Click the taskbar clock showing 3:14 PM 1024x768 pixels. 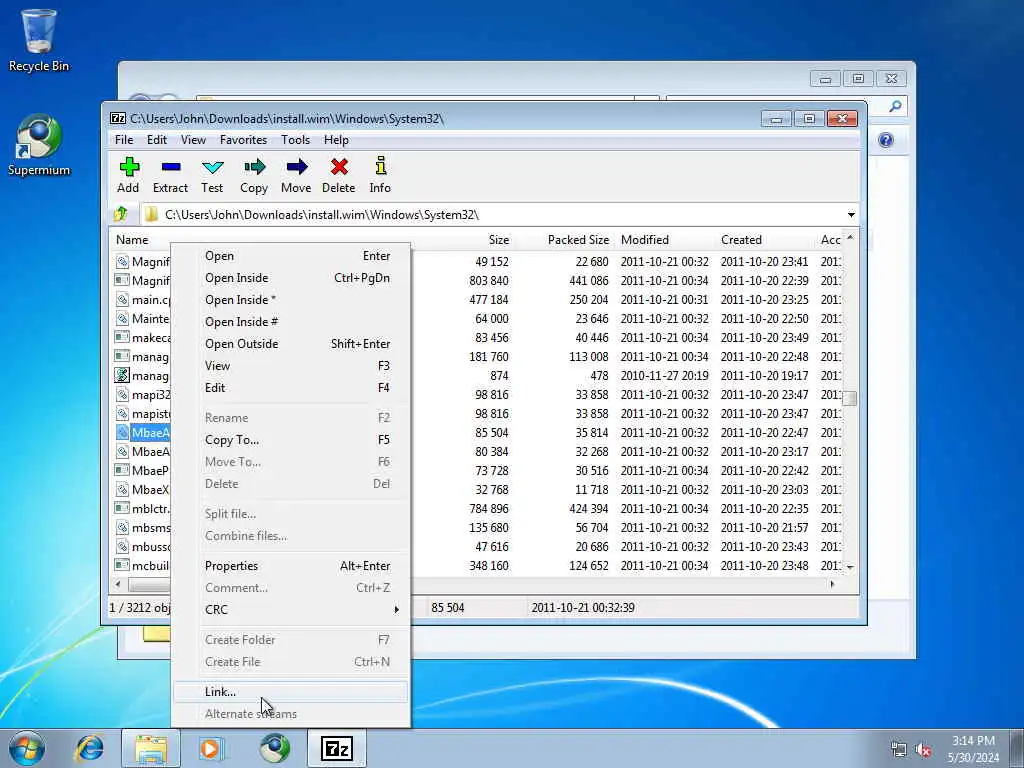(x=973, y=749)
